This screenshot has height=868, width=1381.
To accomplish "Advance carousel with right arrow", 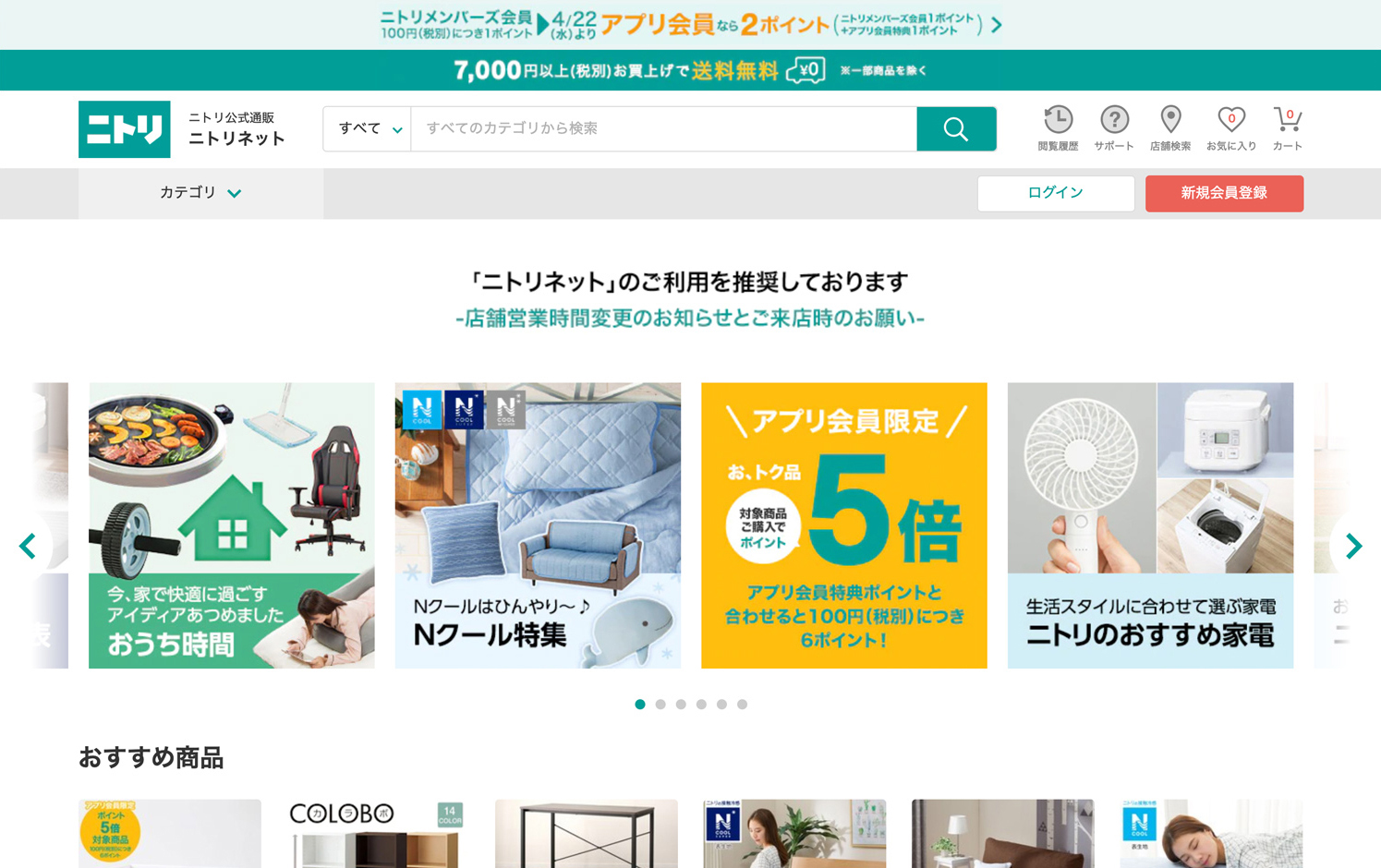I will 1353,546.
